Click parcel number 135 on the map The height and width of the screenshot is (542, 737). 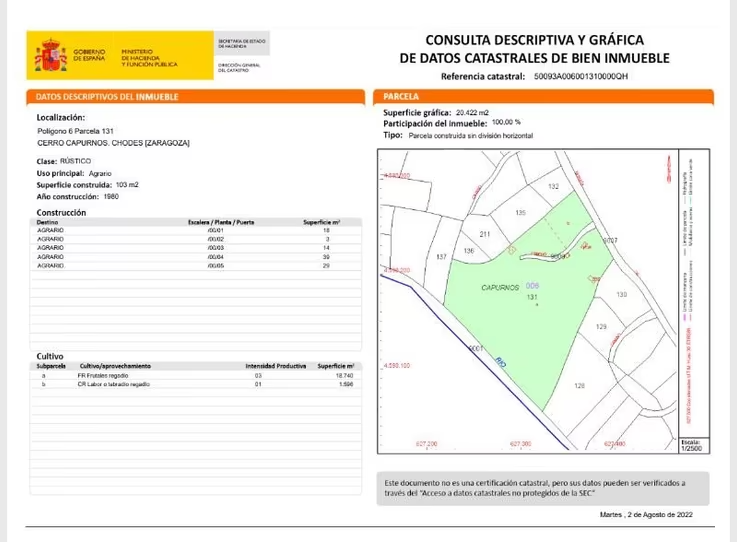coord(520,212)
